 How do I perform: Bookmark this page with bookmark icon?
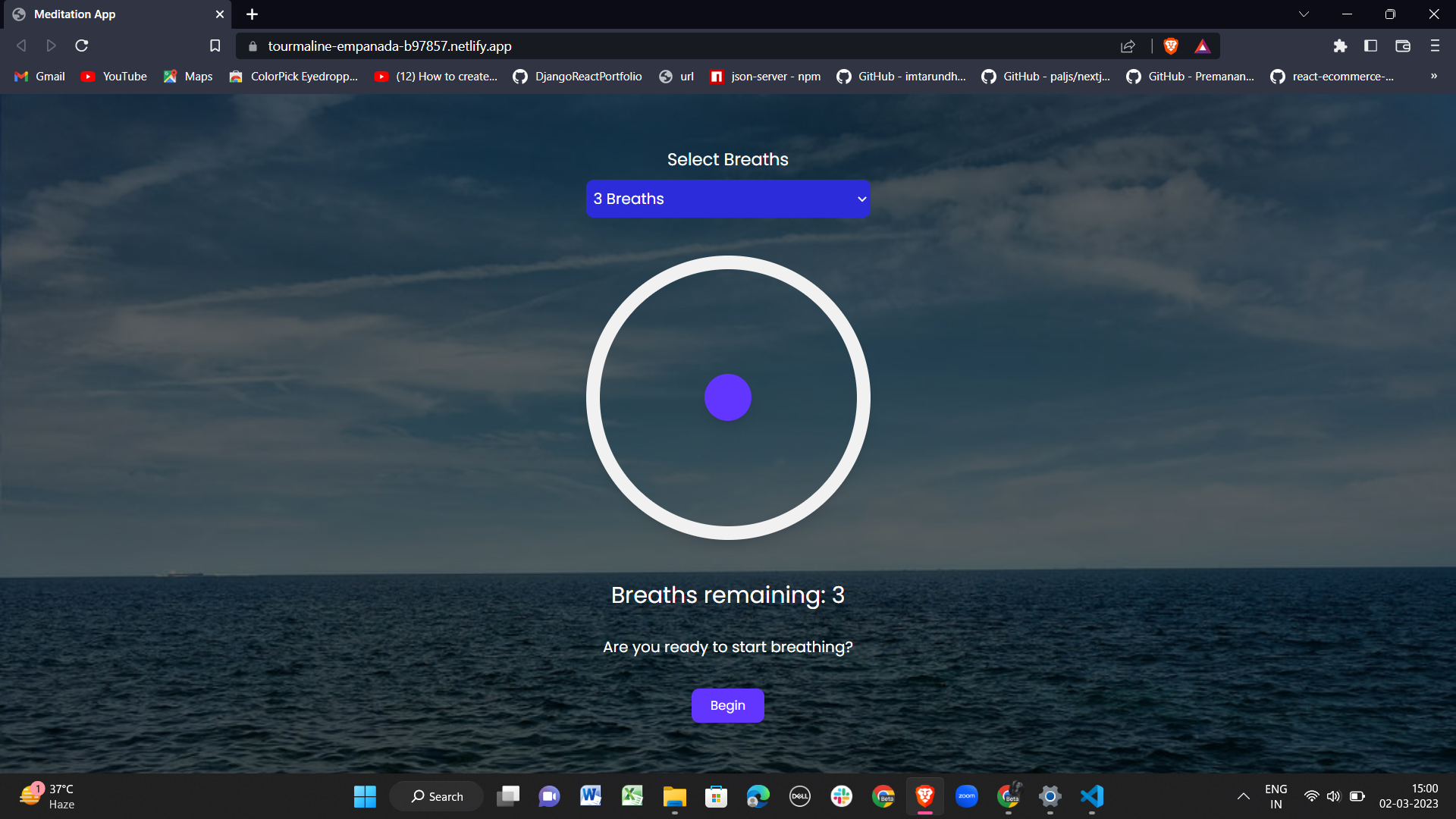pyautogui.click(x=215, y=46)
